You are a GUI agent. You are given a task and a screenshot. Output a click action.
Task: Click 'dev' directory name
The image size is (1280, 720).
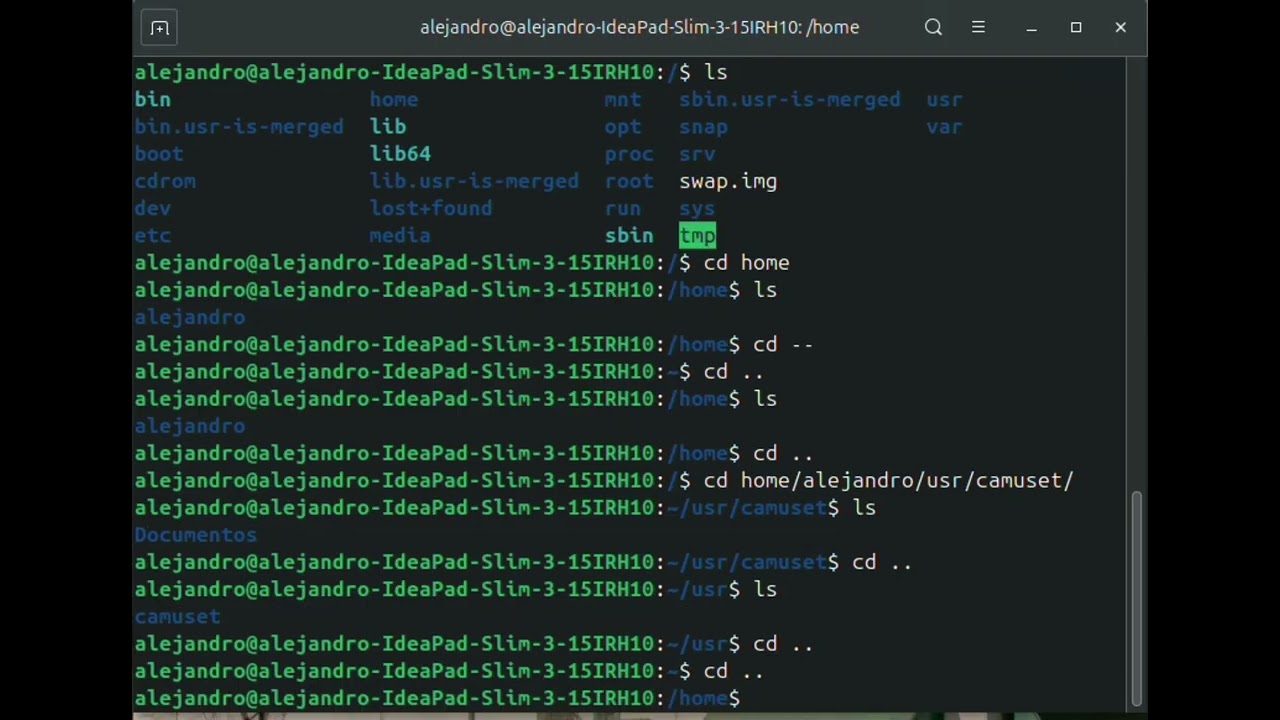(153, 208)
